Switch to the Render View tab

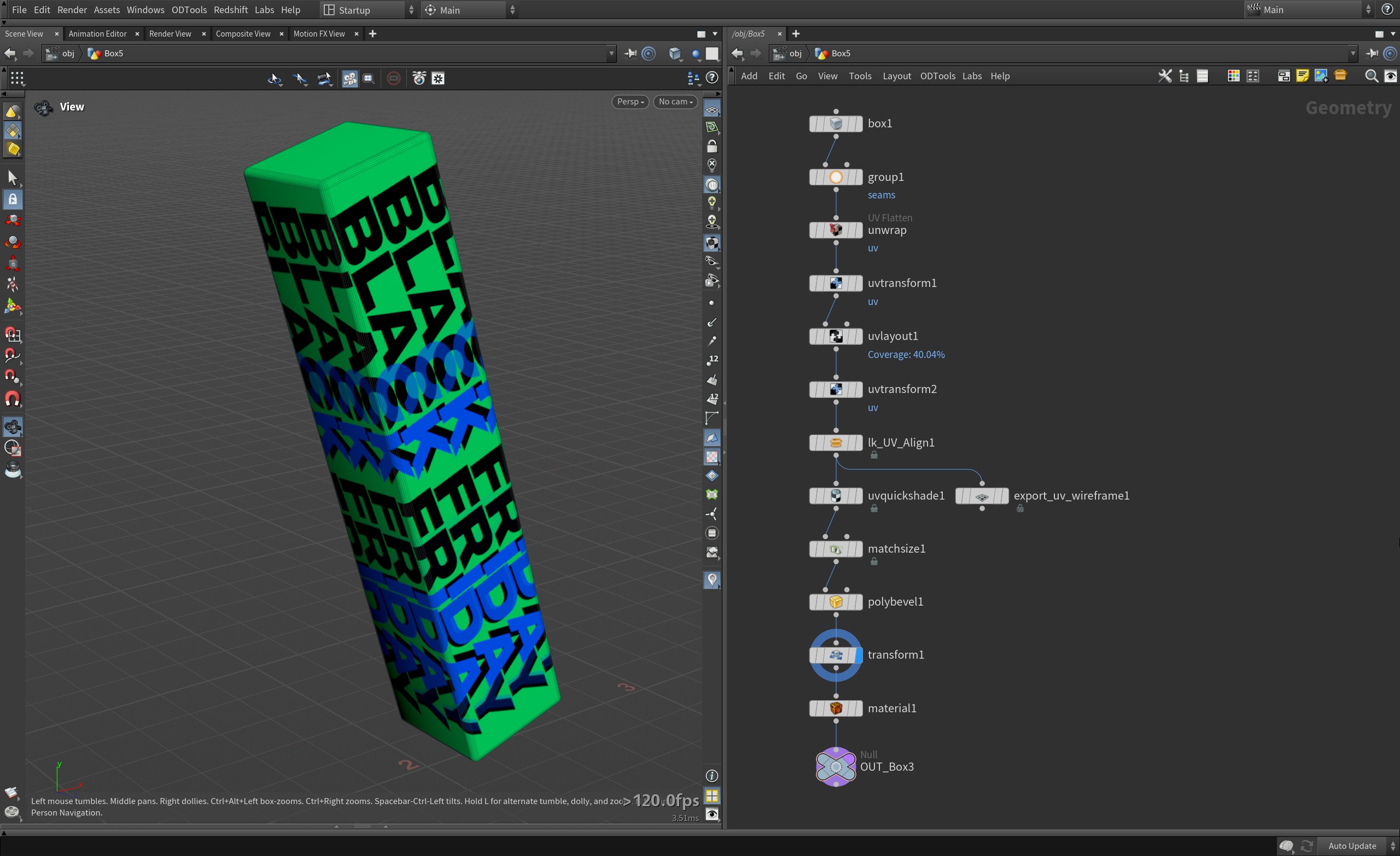pos(170,33)
